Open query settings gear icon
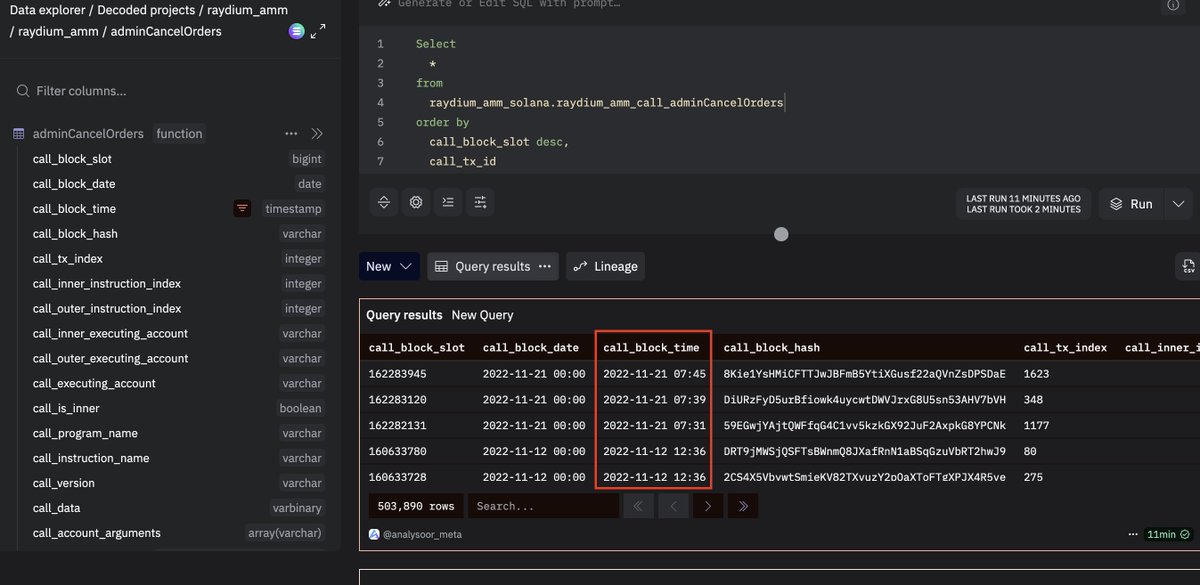 tap(416, 202)
